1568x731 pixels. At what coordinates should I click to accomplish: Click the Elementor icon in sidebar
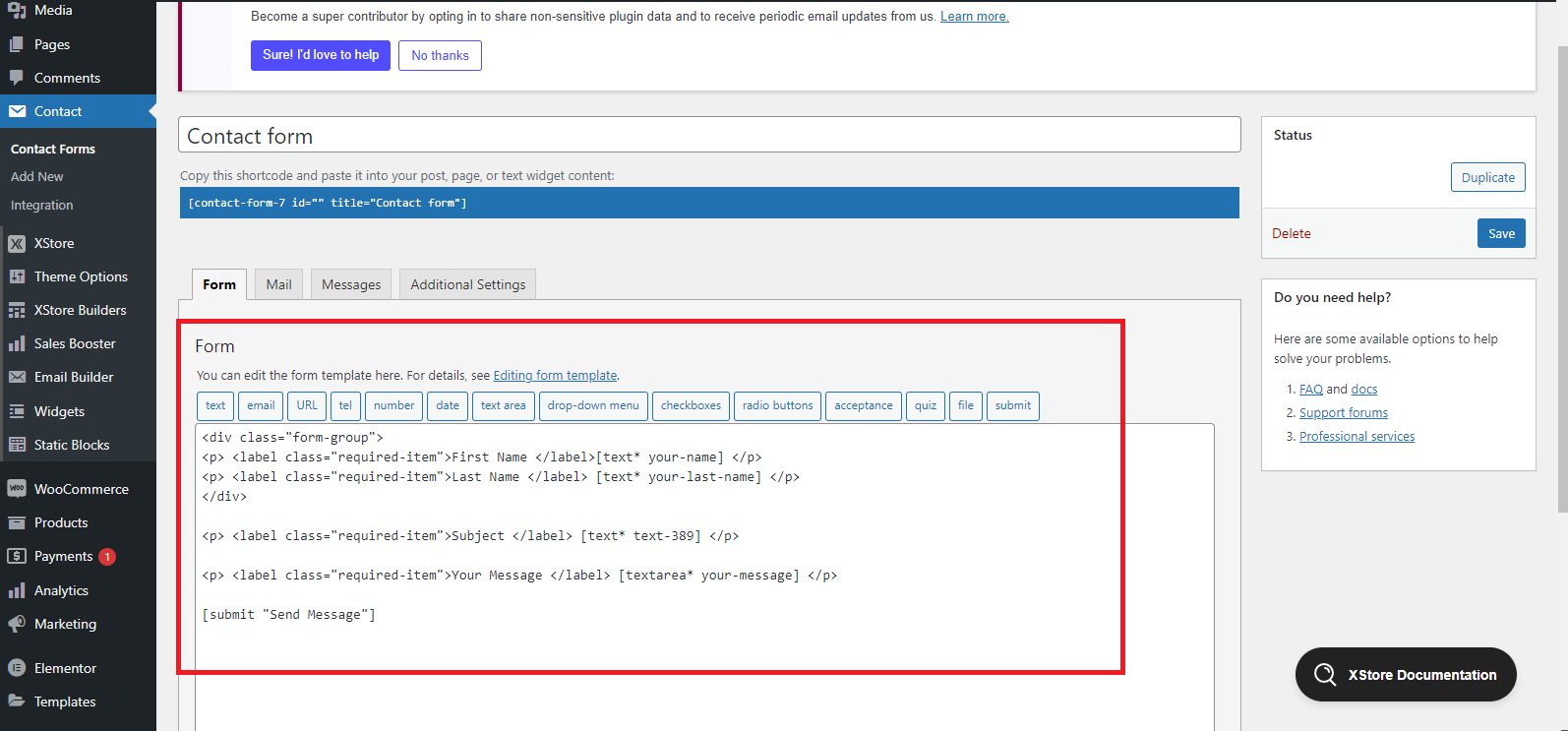(x=17, y=668)
